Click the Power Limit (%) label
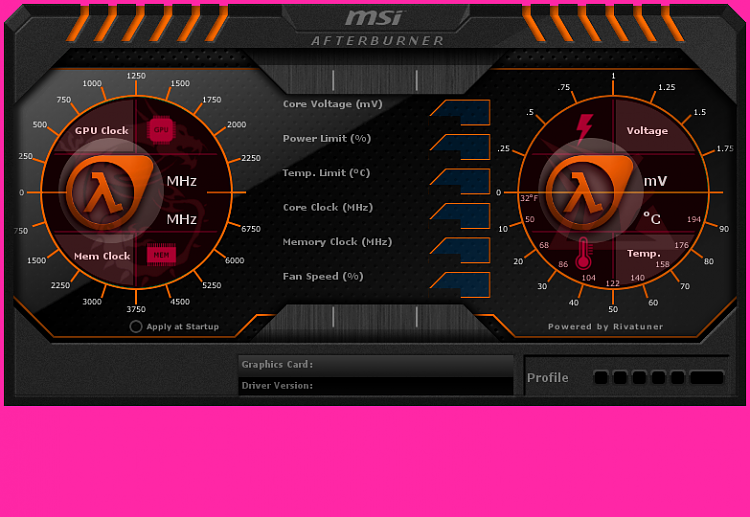 pyautogui.click(x=327, y=139)
